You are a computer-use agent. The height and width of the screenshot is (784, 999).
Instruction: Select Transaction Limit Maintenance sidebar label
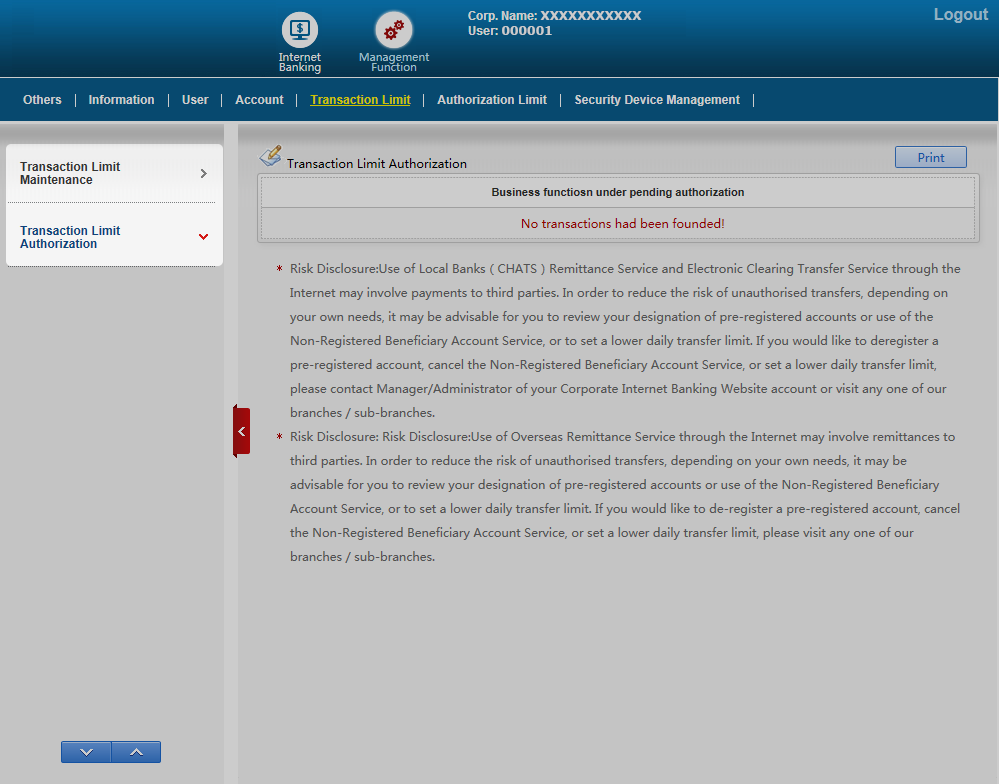click(x=70, y=173)
